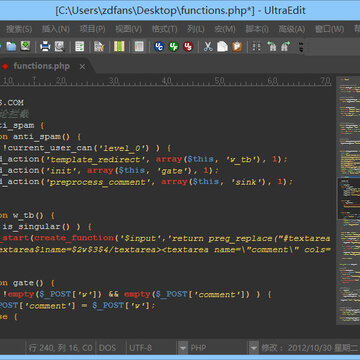Click the 修改 2012/10/30 date status field

[310, 348]
